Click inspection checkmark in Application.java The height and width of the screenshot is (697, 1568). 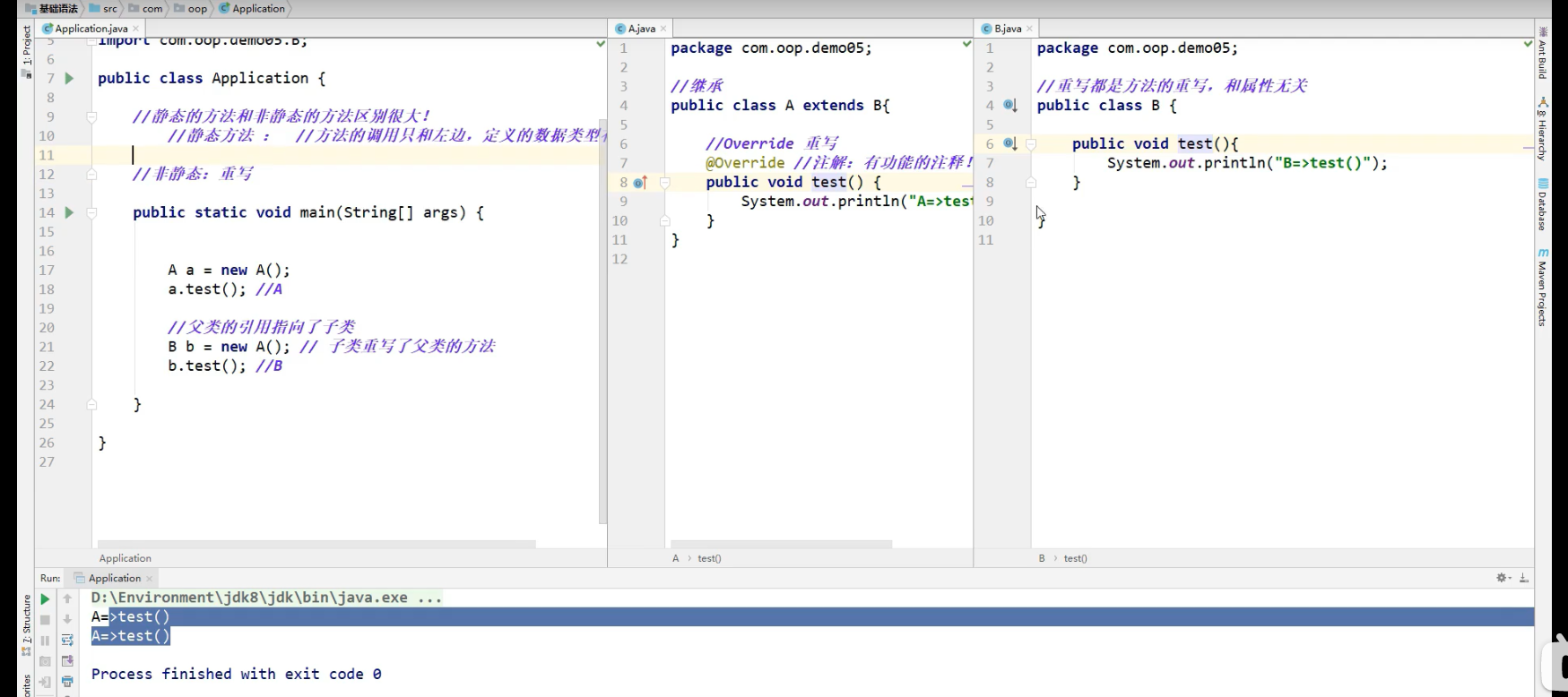click(601, 44)
